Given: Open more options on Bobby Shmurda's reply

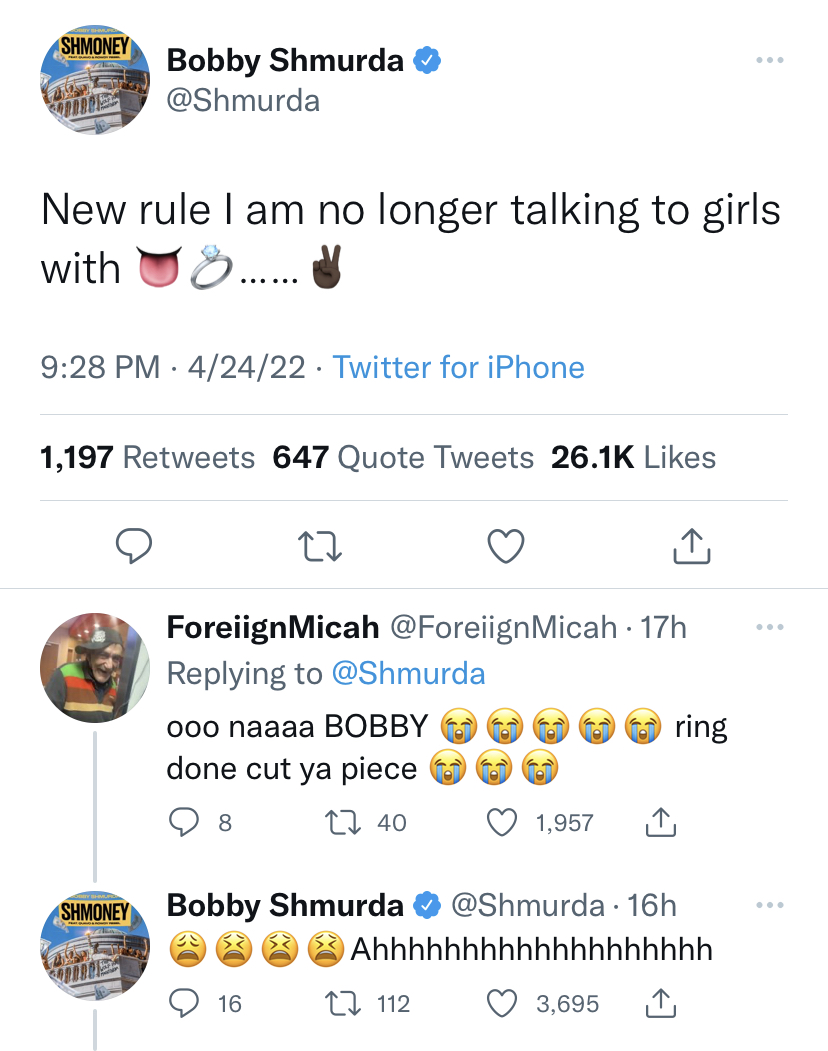Looking at the screenshot, I should pos(767,906).
